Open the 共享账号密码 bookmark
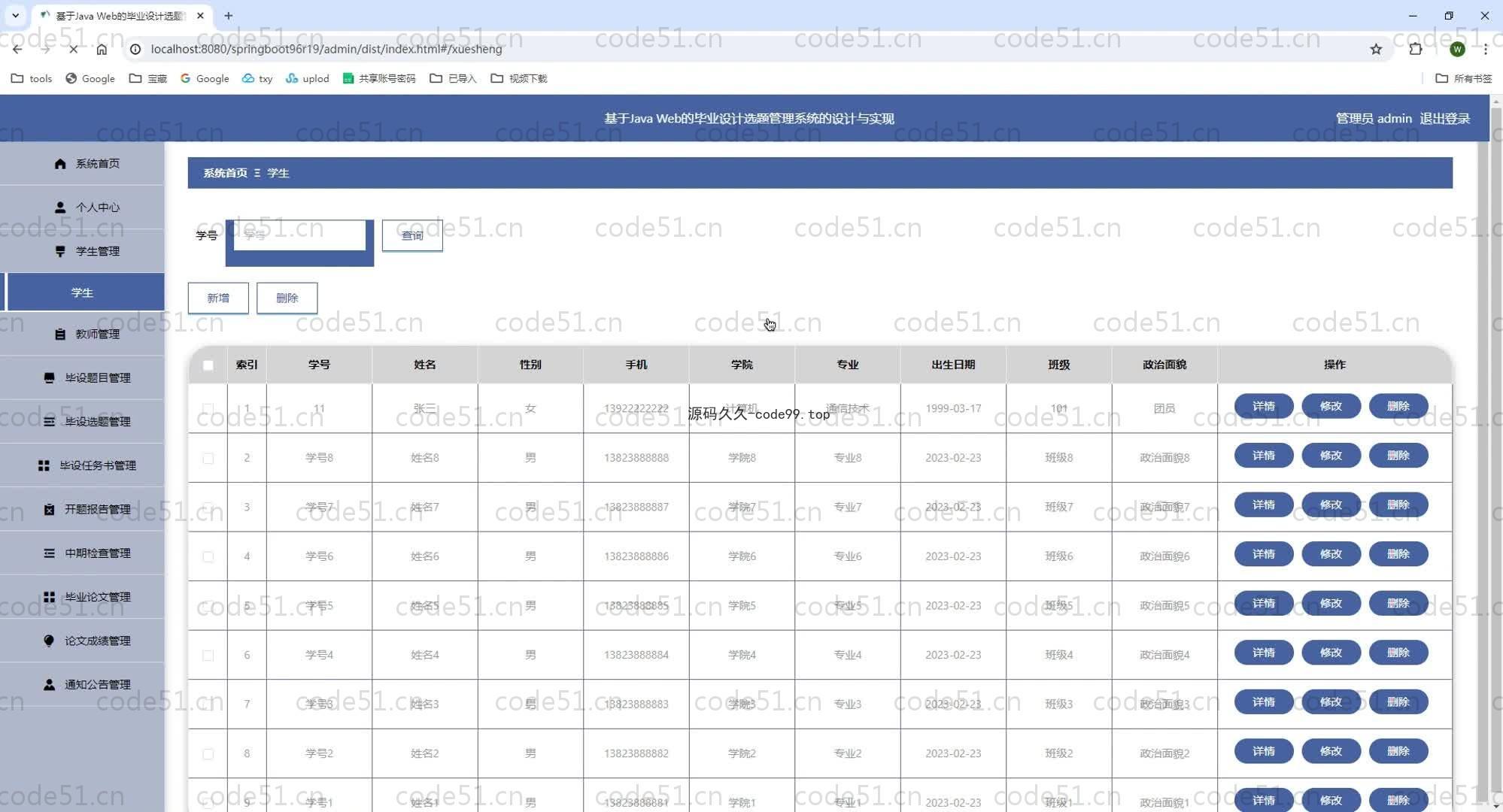The image size is (1503, 812). [x=379, y=78]
